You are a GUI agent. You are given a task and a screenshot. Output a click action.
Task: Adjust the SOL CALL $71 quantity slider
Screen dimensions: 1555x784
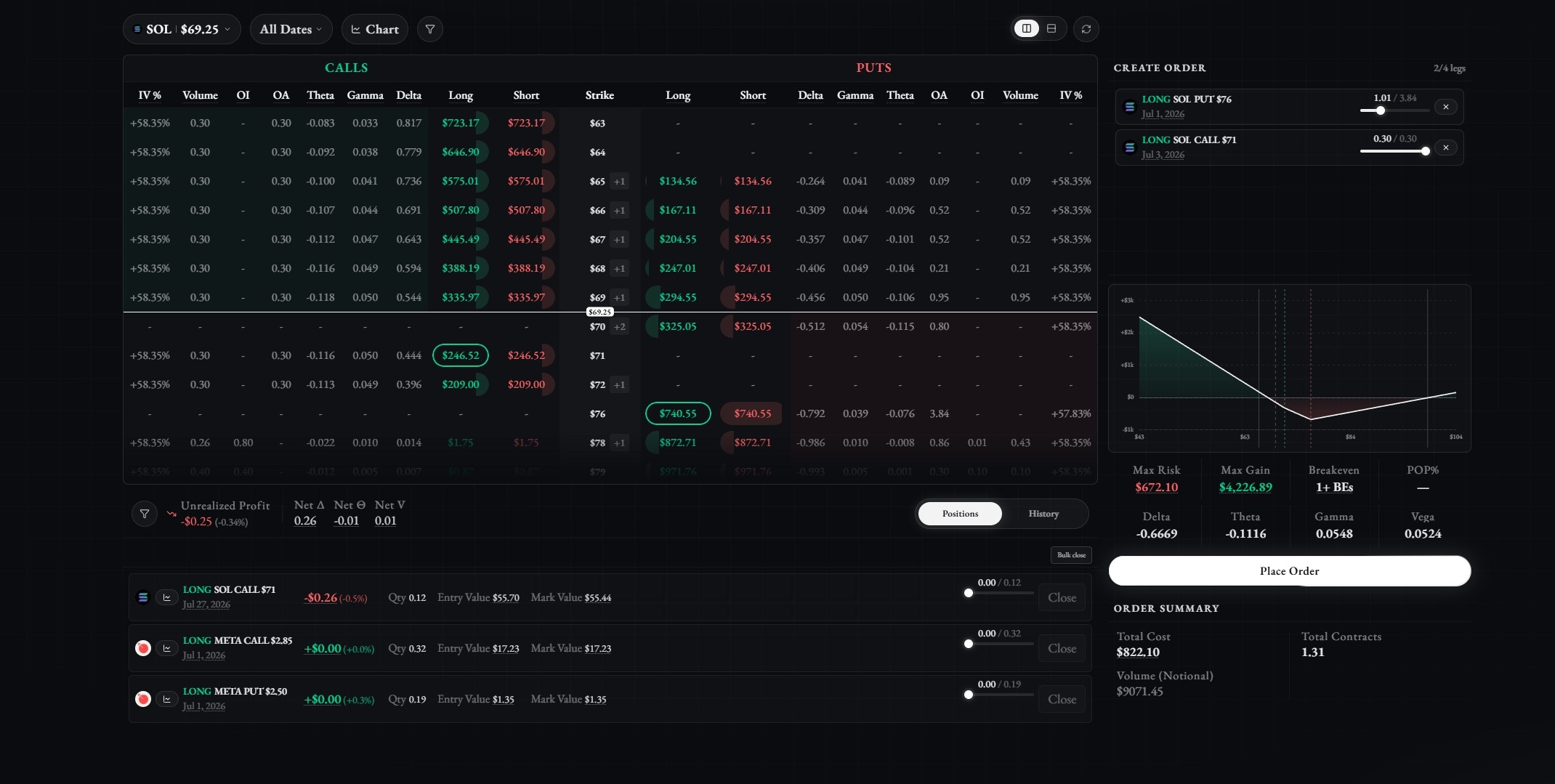tap(1395, 151)
